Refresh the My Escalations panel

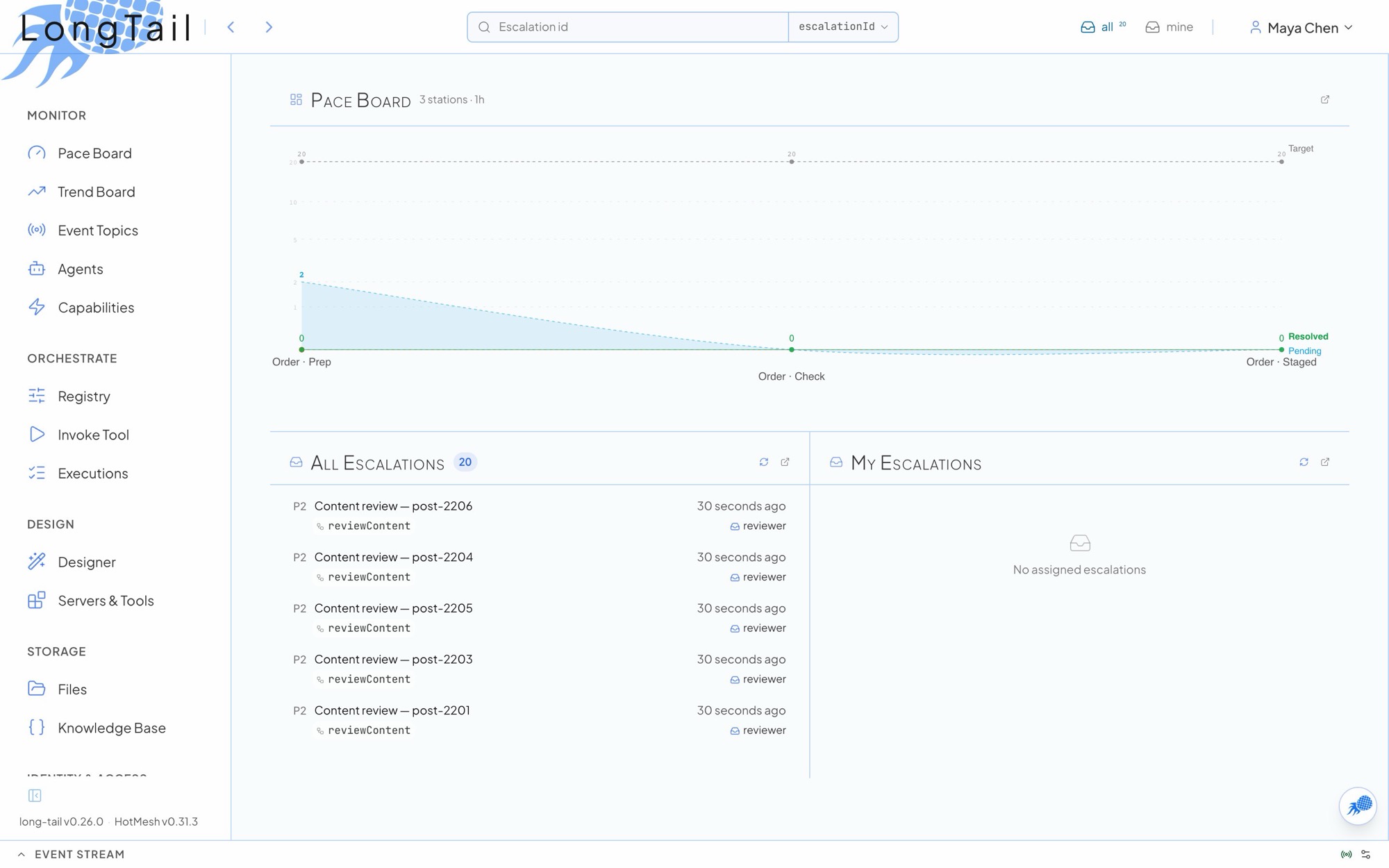coord(1304,462)
